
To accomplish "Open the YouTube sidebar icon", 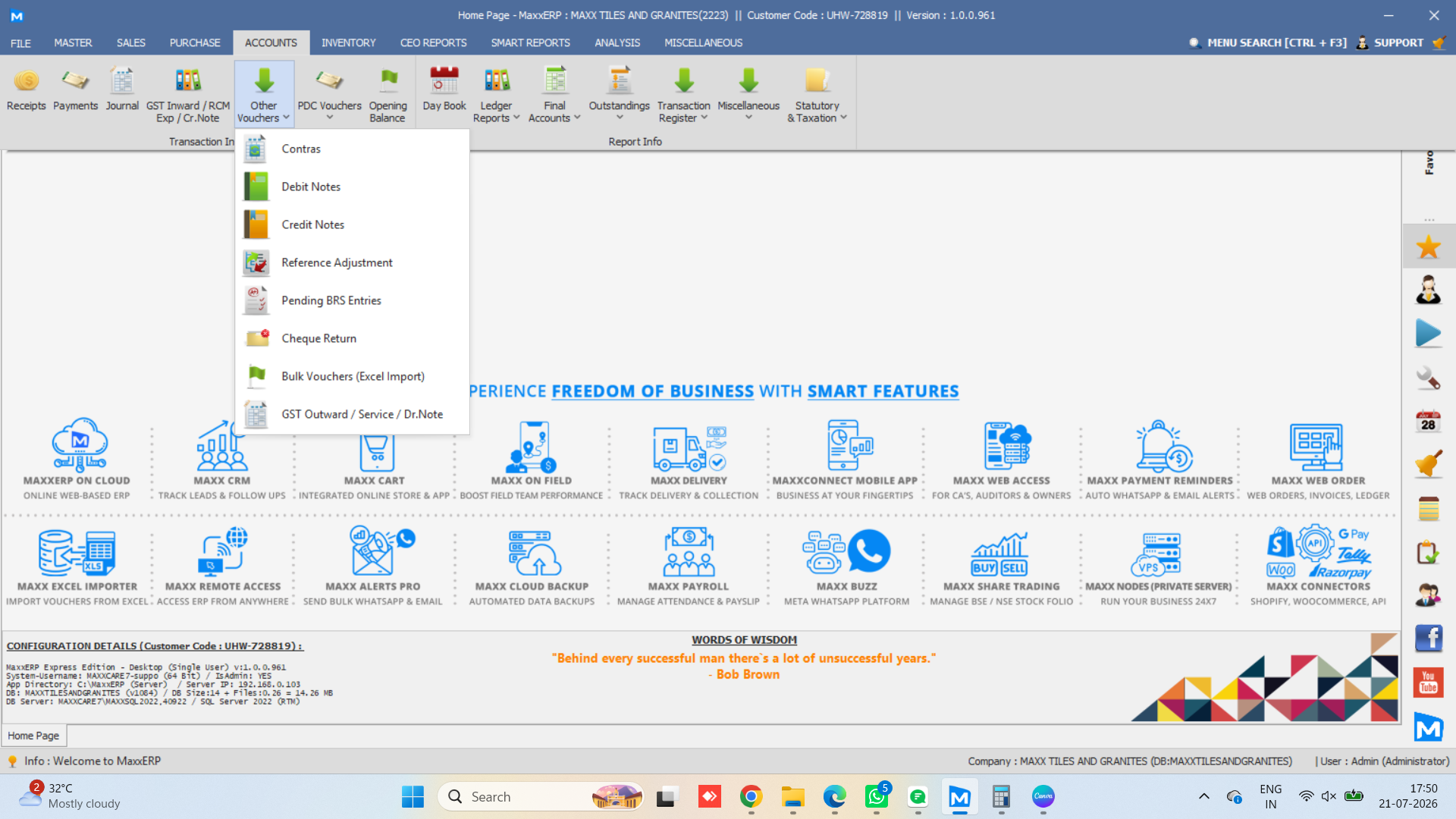I will click(x=1428, y=683).
